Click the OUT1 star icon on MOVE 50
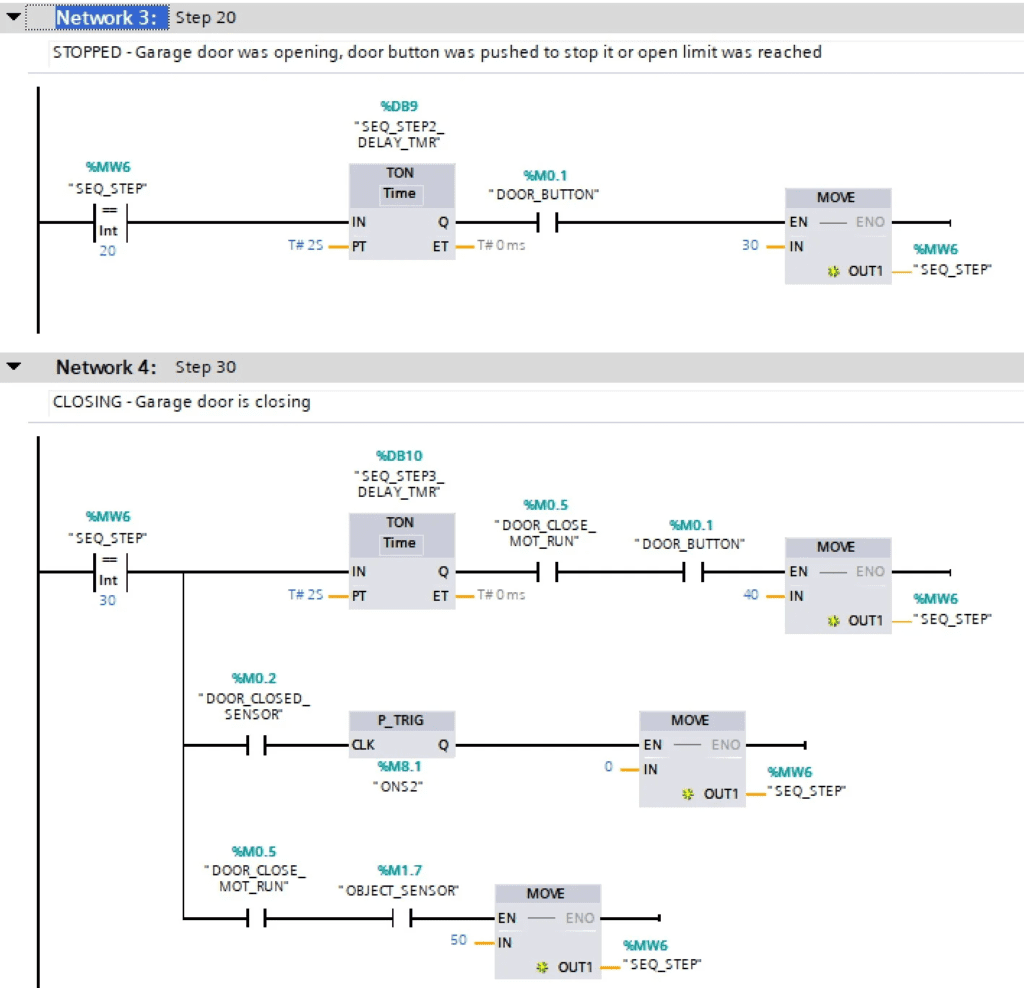Image resolution: width=1024 pixels, height=988 pixels. 542,967
